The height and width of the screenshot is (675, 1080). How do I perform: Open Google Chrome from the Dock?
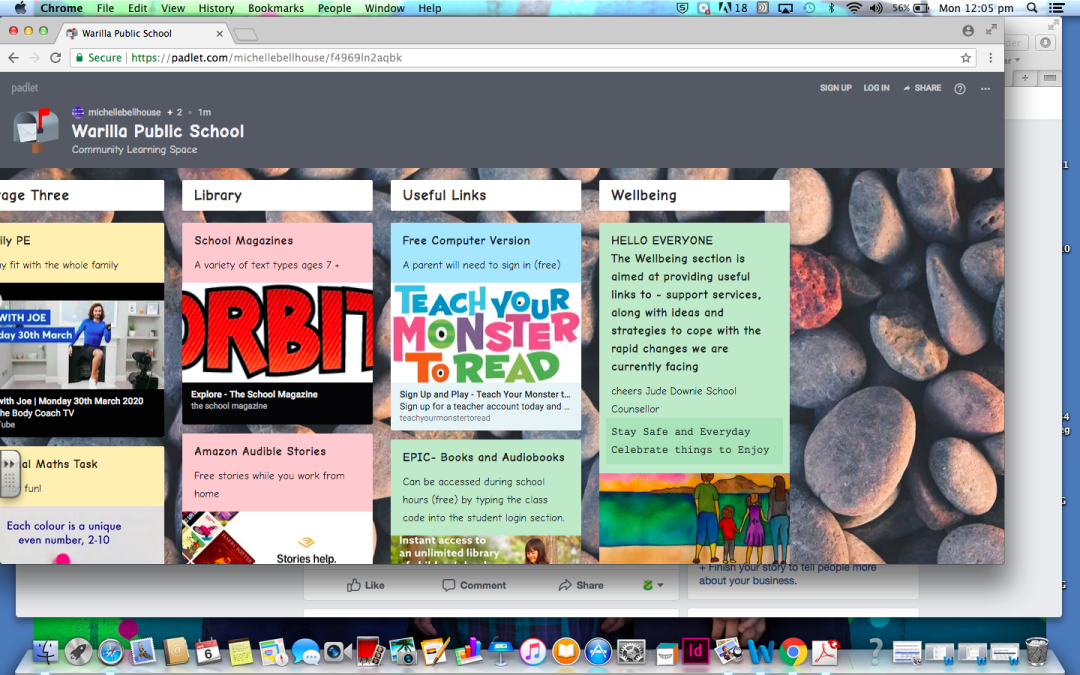pos(793,652)
